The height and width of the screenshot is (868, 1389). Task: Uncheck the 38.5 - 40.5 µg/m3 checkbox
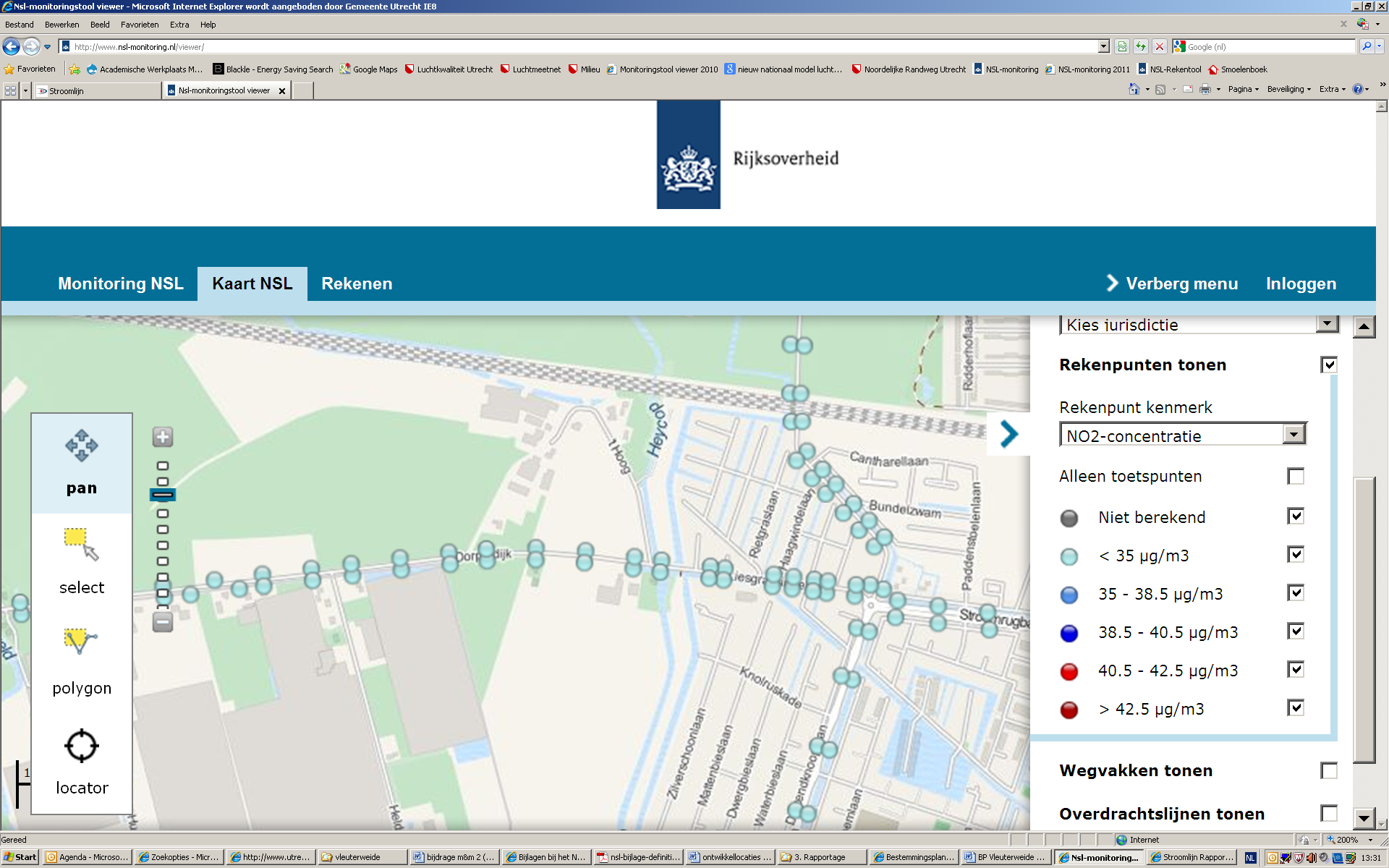tap(1296, 631)
